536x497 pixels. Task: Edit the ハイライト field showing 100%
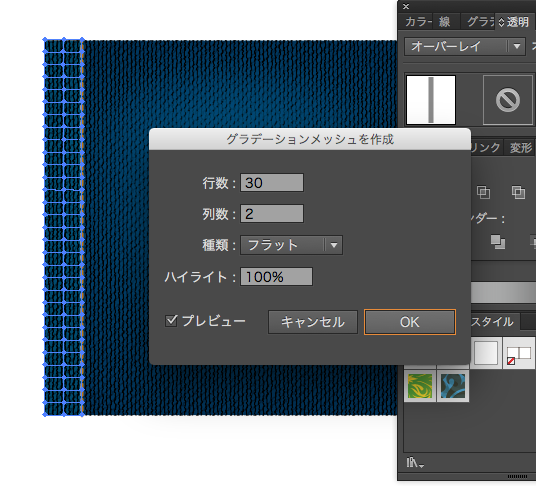276,277
